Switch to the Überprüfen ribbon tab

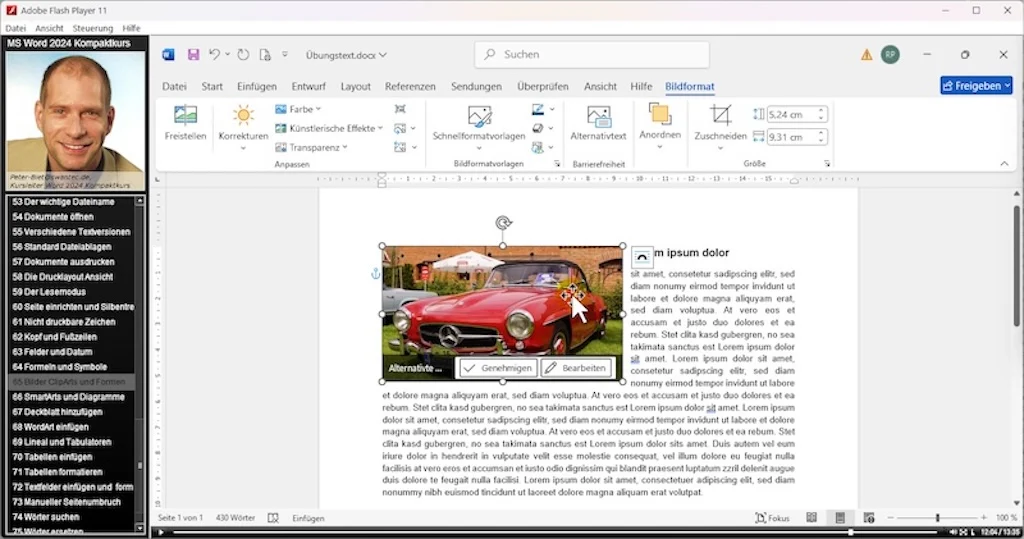[543, 86]
